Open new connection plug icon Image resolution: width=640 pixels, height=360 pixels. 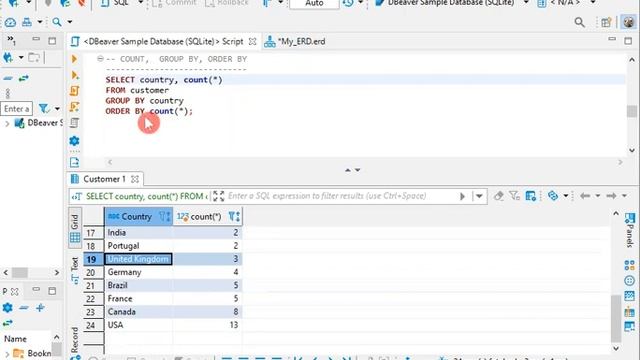pos(8,58)
